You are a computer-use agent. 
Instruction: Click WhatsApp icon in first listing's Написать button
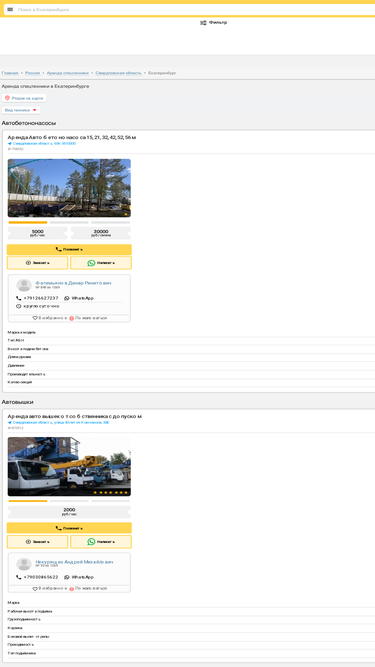[x=91, y=263]
